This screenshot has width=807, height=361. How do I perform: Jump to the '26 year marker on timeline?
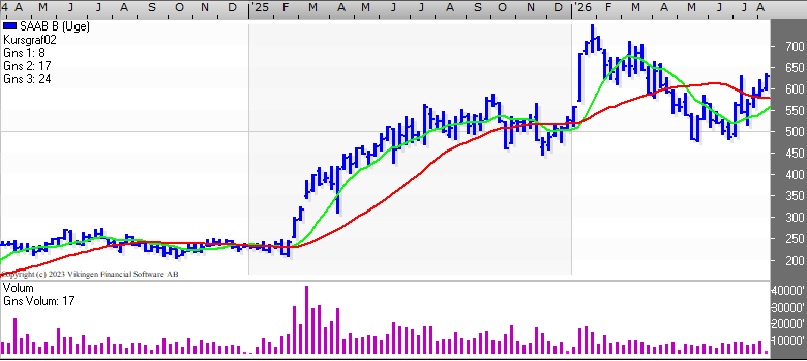(584, 7)
